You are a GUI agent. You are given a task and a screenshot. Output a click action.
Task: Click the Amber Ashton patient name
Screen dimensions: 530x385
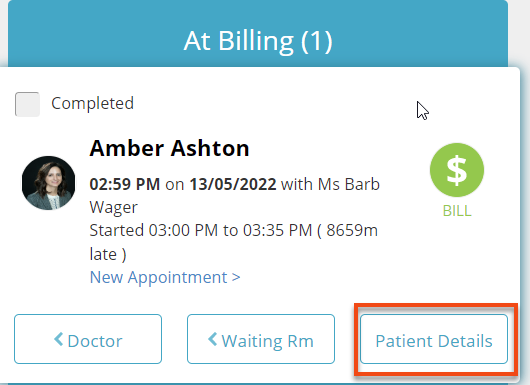pos(169,148)
